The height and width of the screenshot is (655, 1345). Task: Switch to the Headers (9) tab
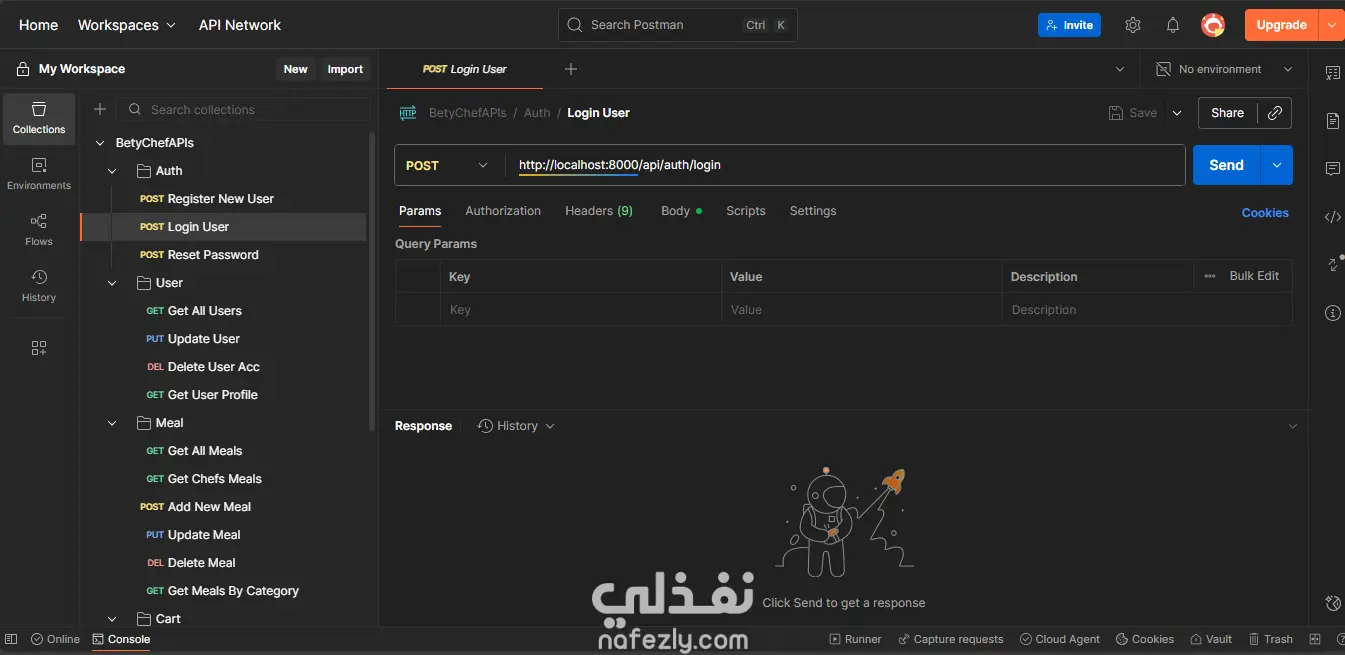[599, 211]
